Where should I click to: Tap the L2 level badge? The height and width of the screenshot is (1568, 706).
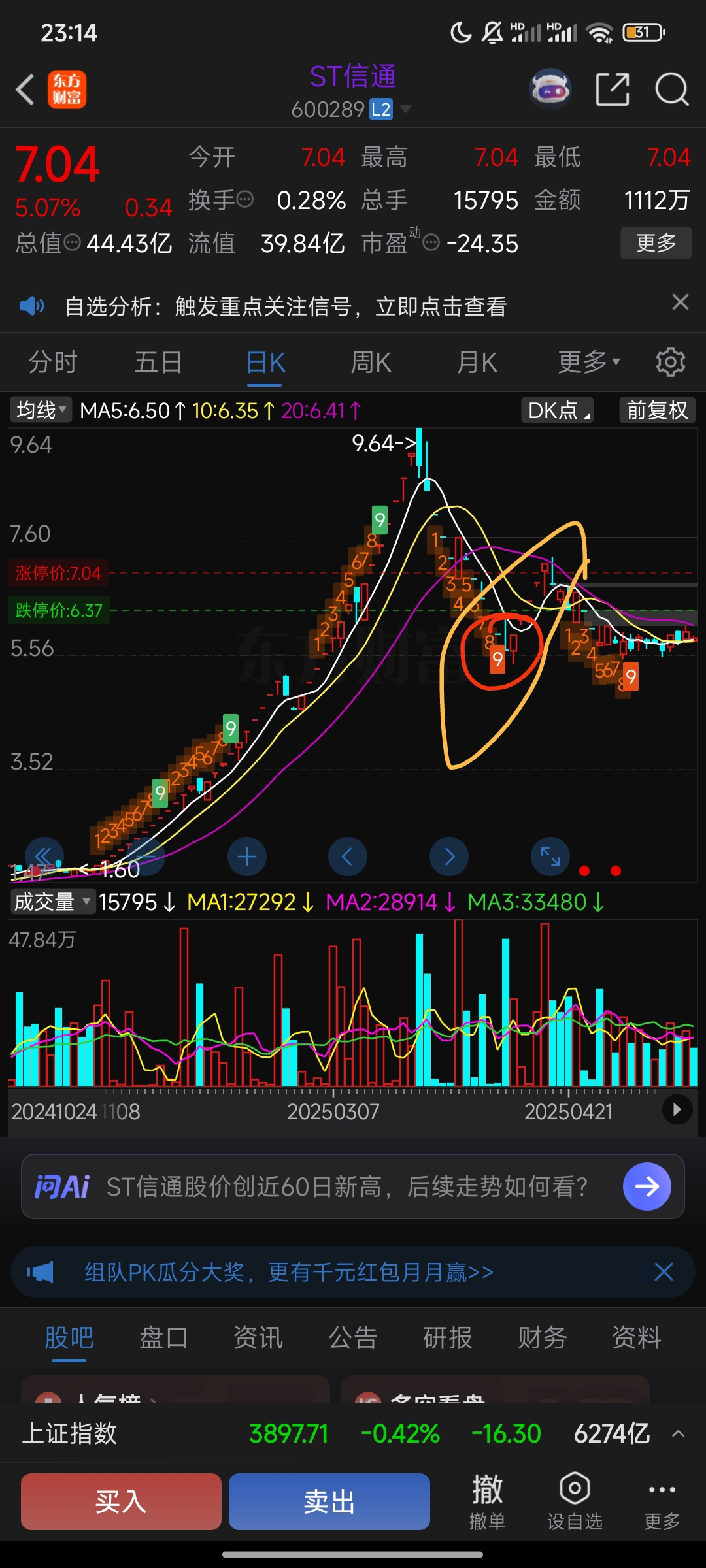click(381, 109)
